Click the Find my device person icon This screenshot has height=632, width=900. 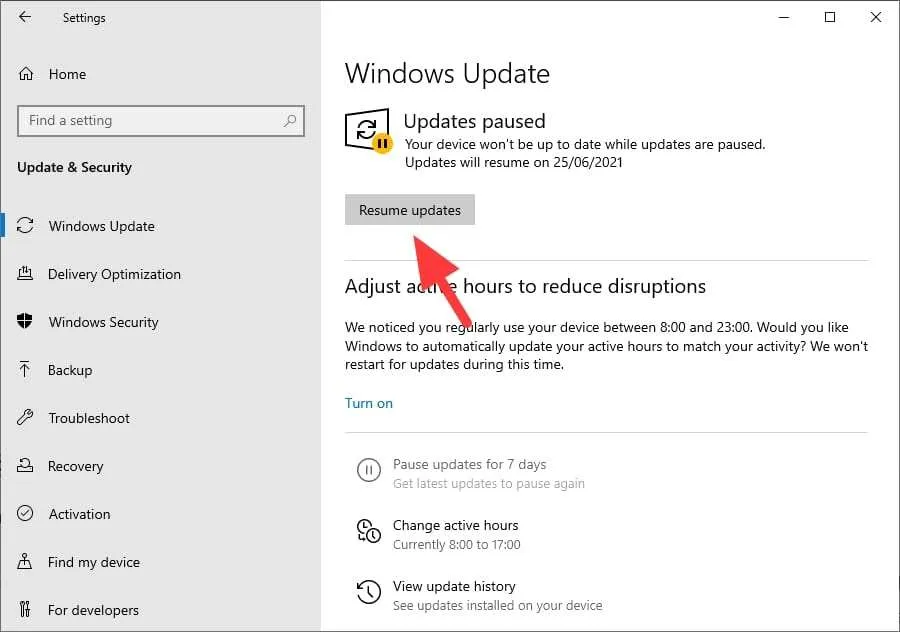point(25,561)
